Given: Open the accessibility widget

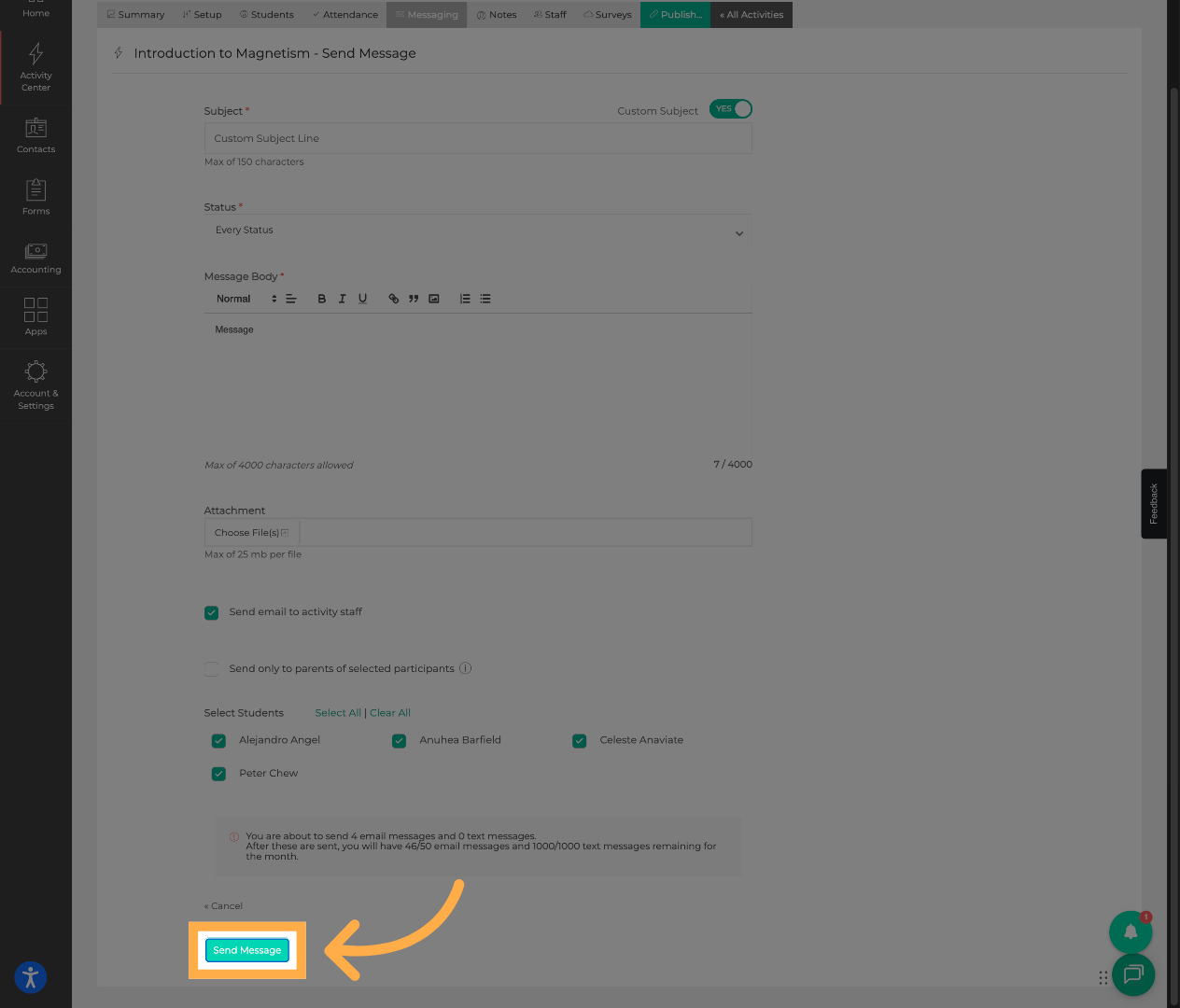Looking at the screenshot, I should (x=31, y=977).
